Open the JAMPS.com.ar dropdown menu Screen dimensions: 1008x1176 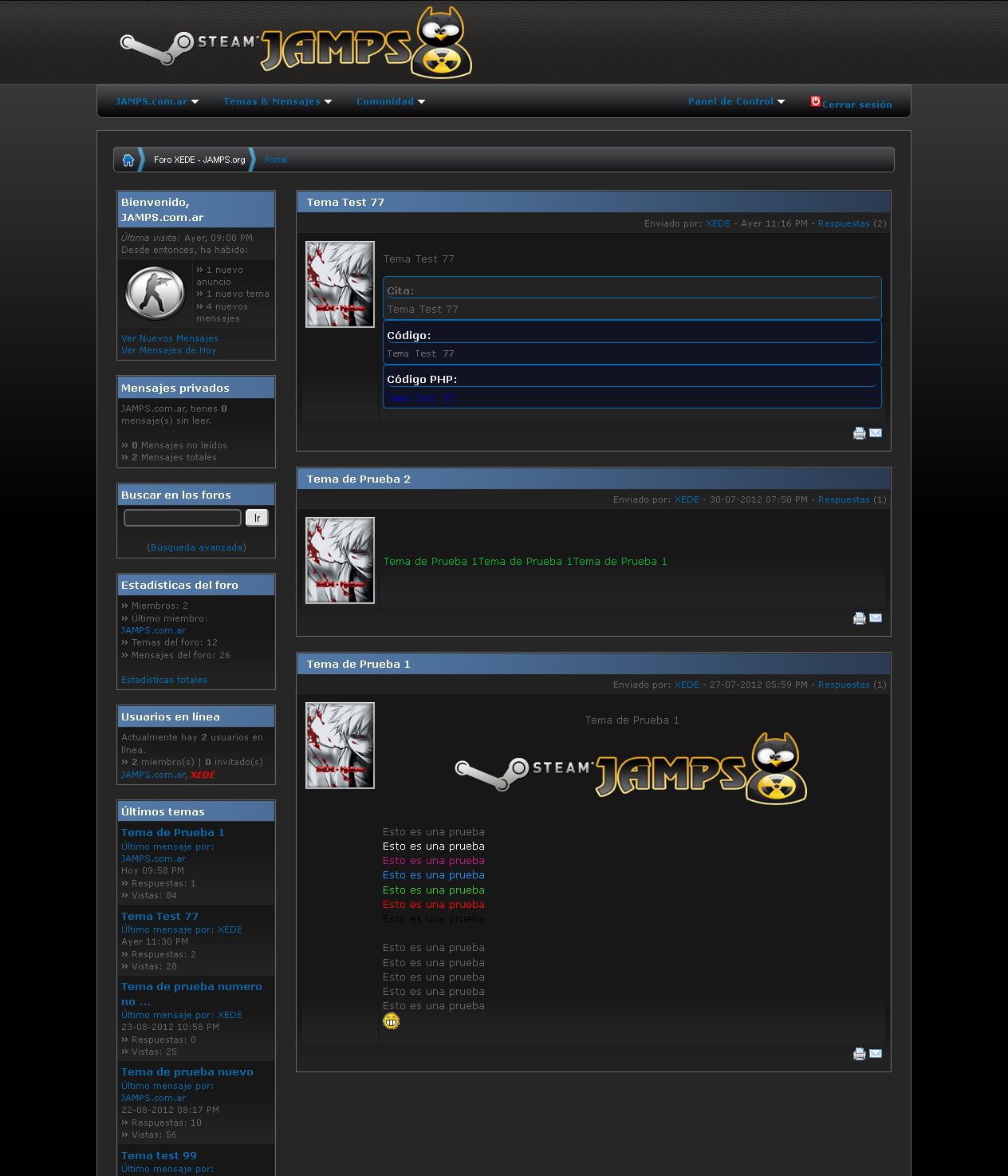click(x=157, y=101)
